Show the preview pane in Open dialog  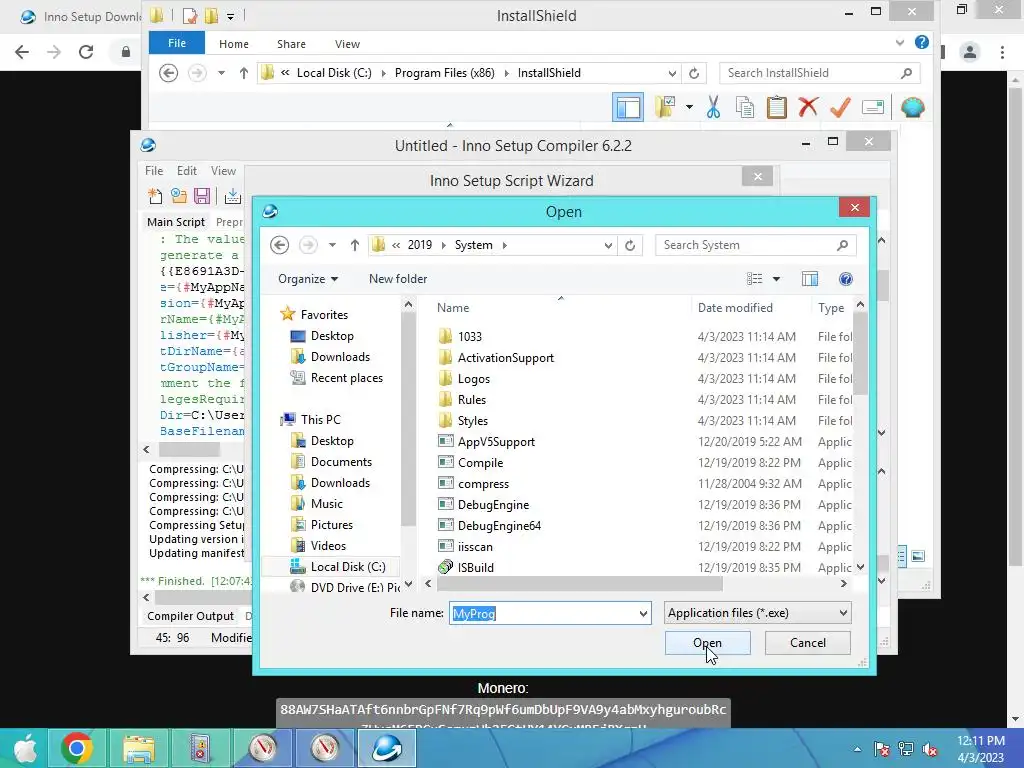810,279
